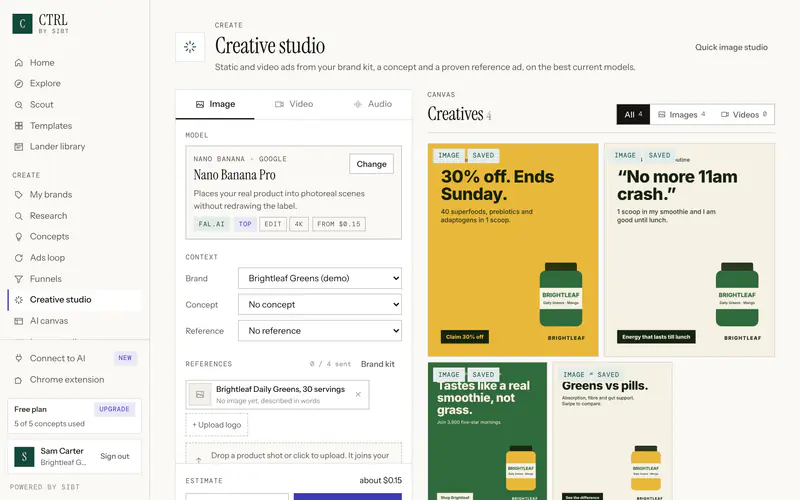Open the Ads loop icon
The height and width of the screenshot is (500, 800).
click(x=19, y=258)
